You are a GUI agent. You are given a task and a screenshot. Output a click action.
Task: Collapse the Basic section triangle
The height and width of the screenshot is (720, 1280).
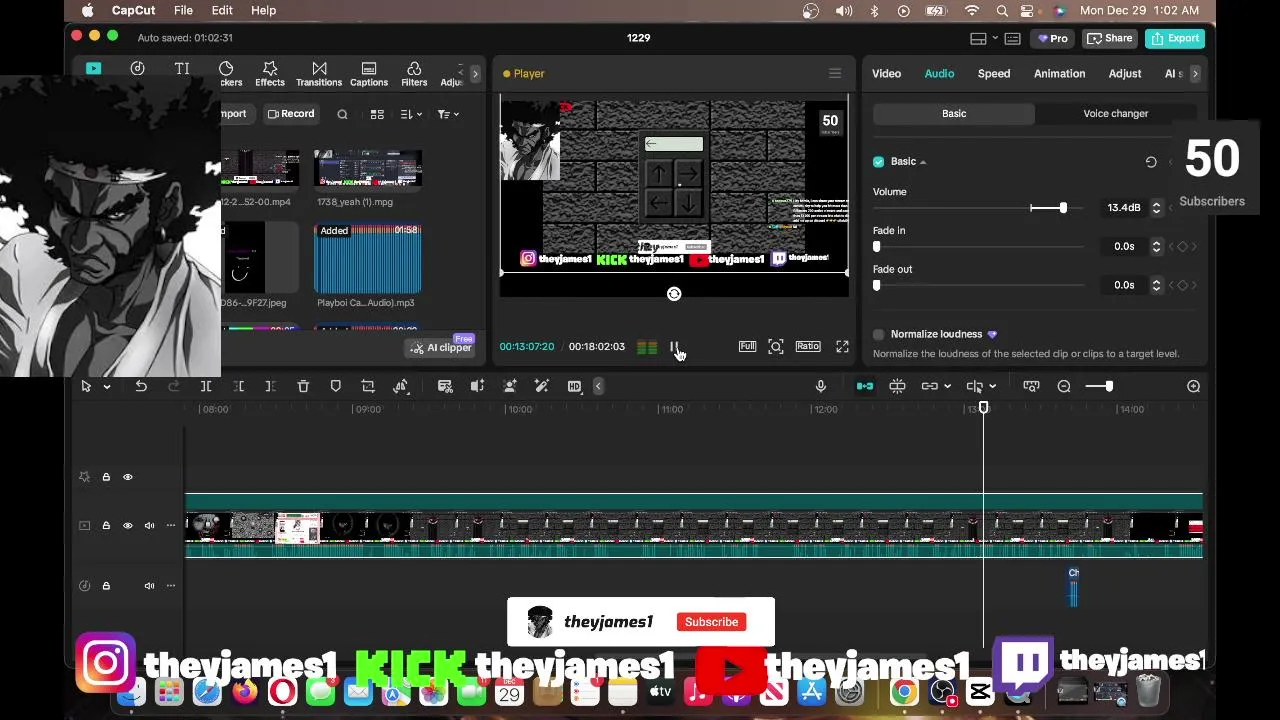pyautogui.click(x=923, y=162)
